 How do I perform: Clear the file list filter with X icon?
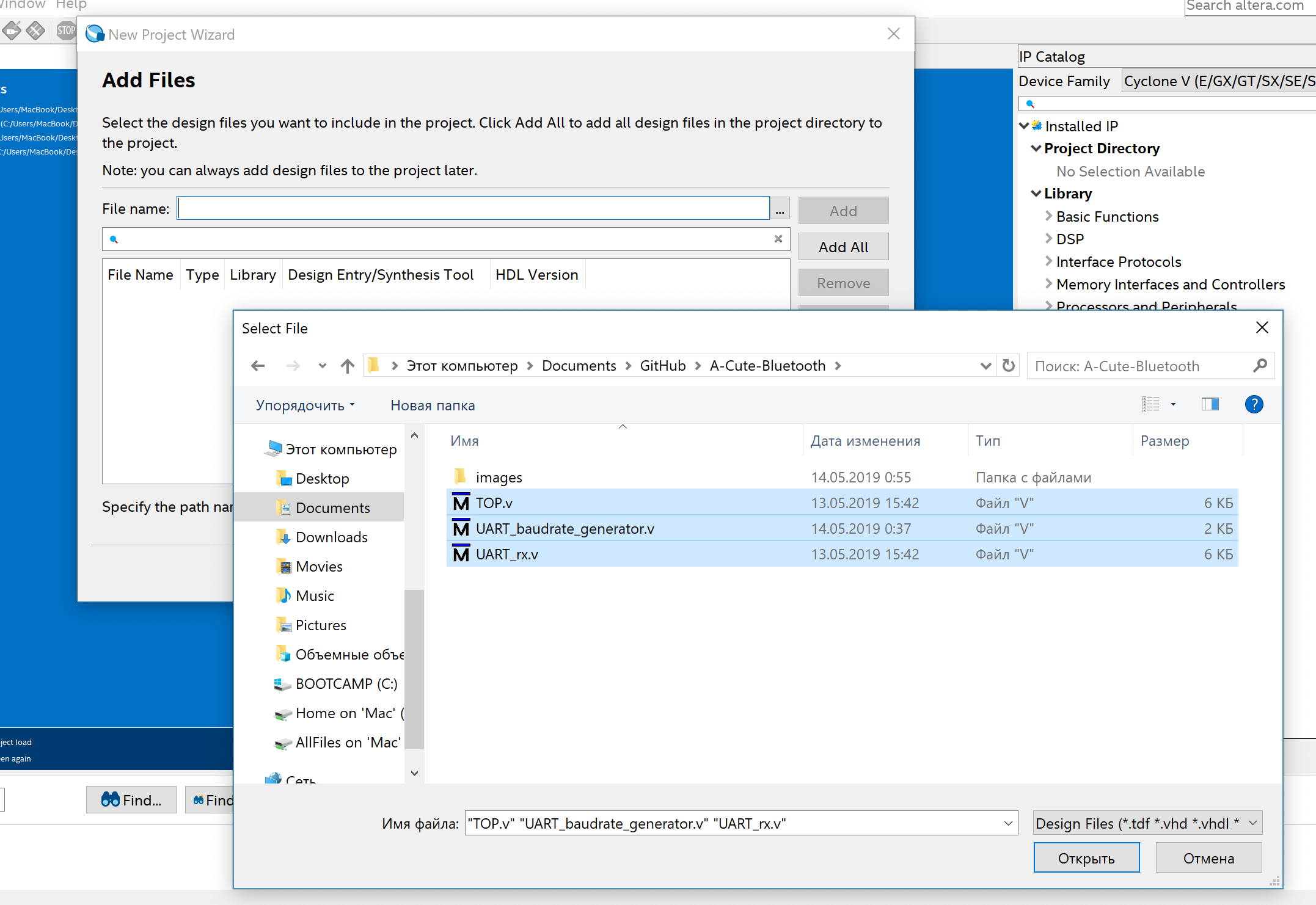778,239
